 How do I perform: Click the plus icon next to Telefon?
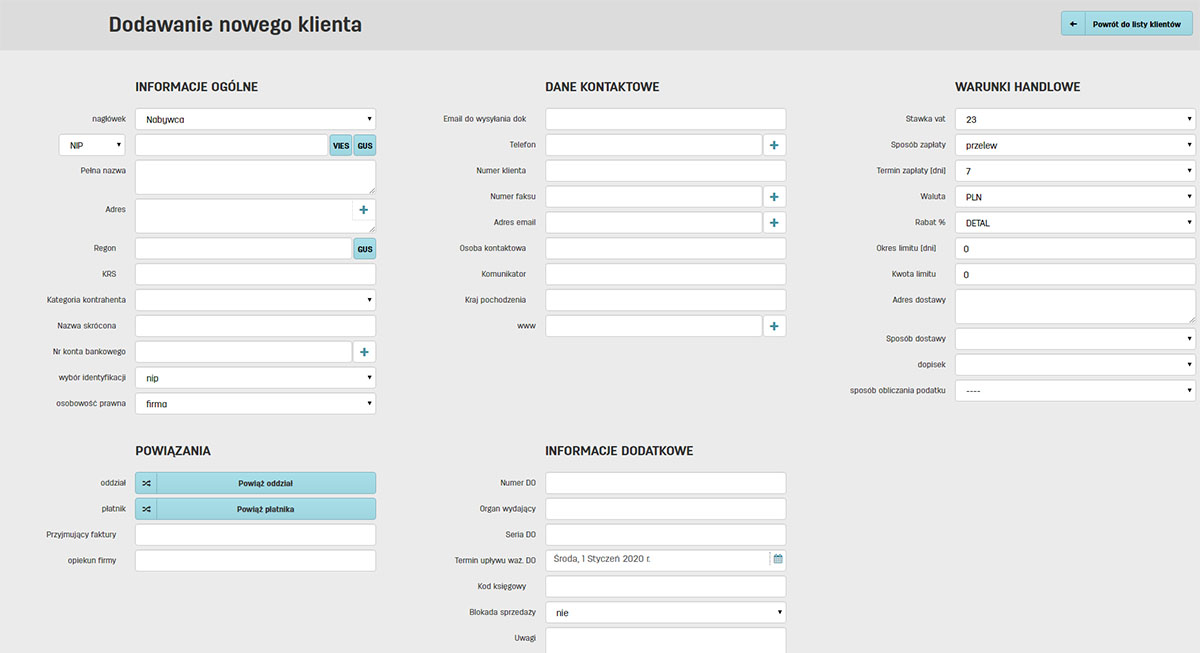tap(774, 145)
